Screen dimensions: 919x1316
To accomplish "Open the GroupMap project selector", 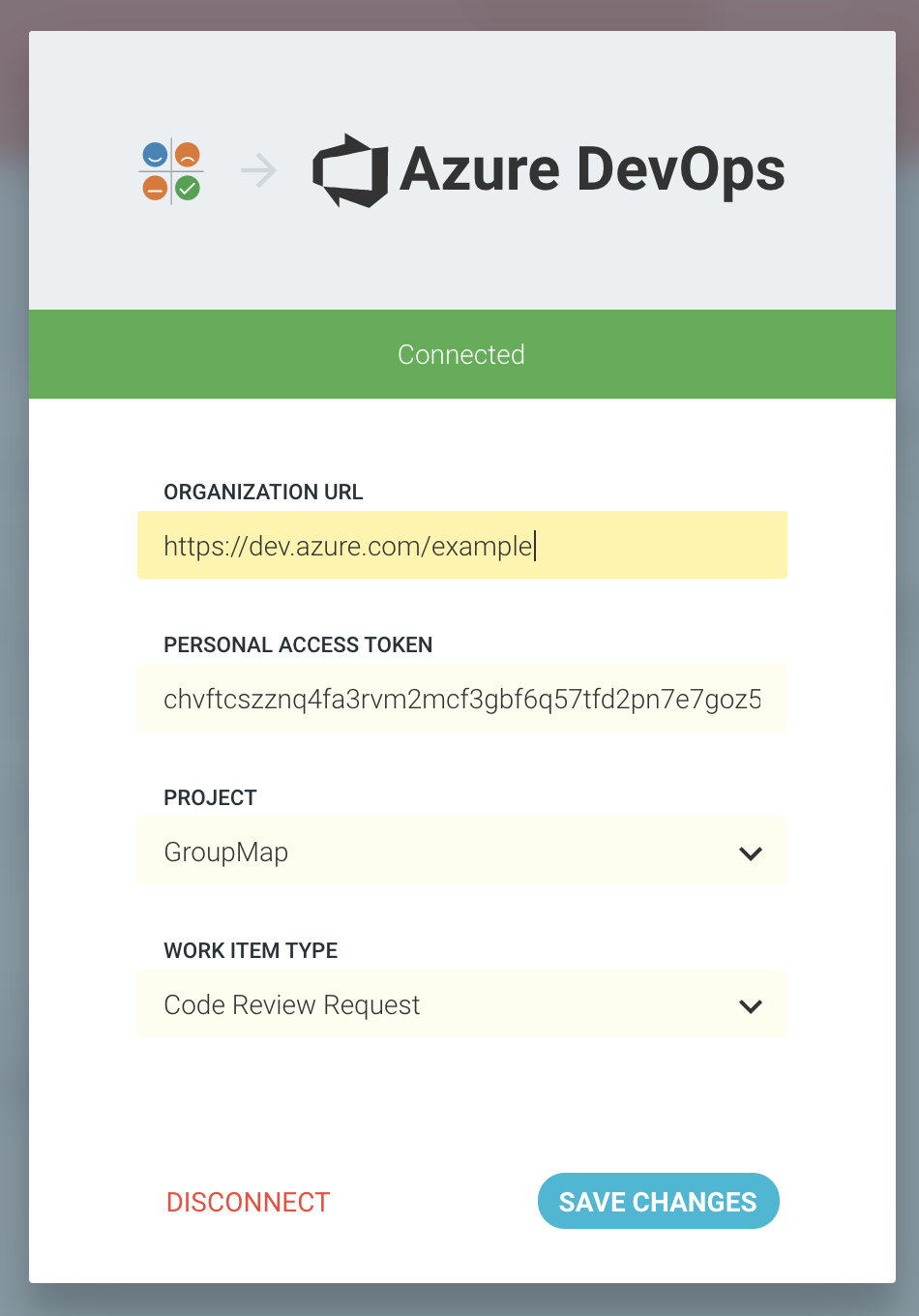I will click(461, 852).
